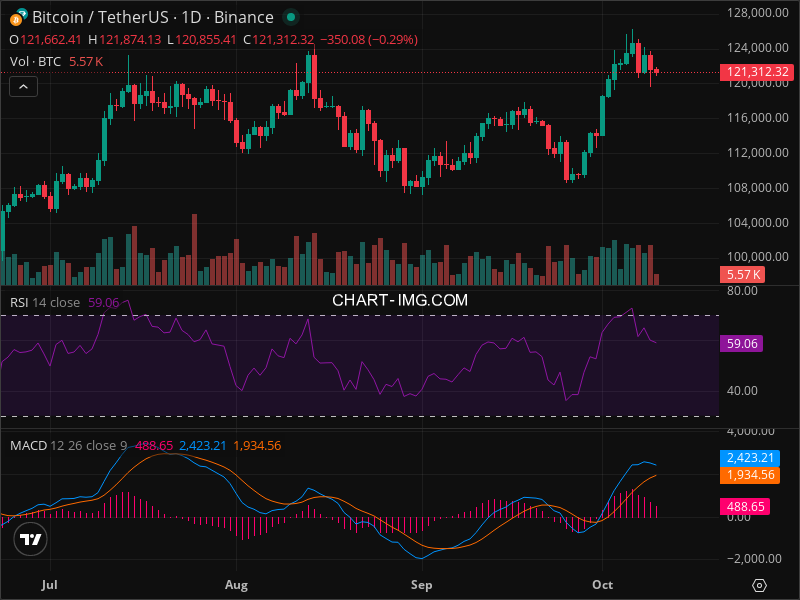
Task: Click the Sep label on time axis
Action: click(421, 583)
